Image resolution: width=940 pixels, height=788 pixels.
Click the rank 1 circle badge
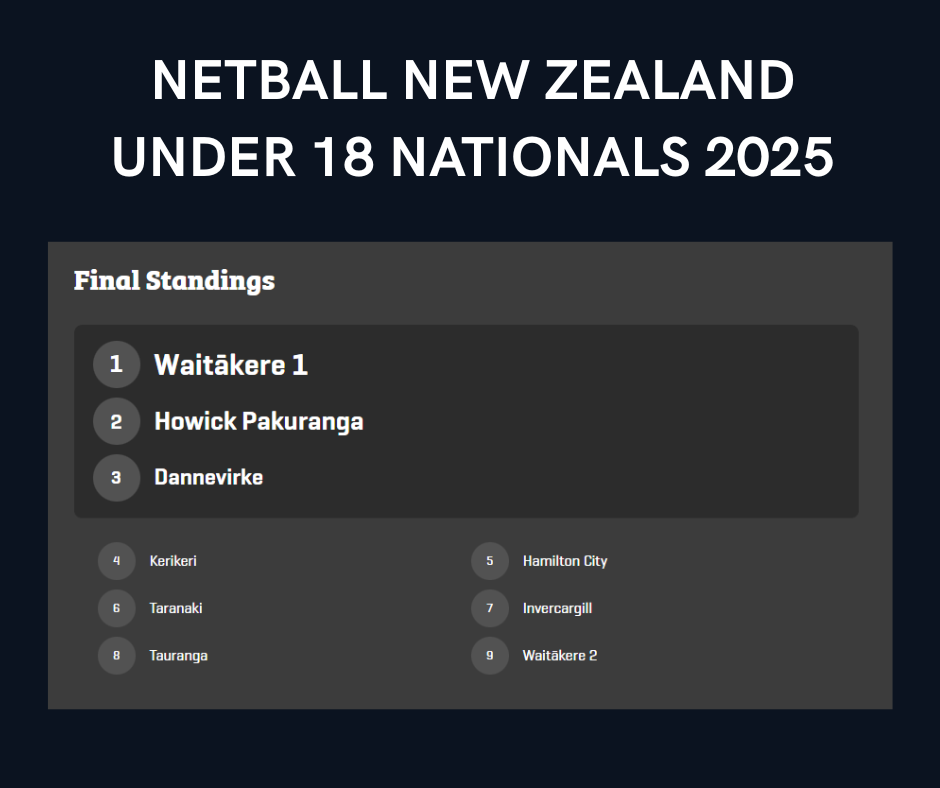click(x=116, y=365)
